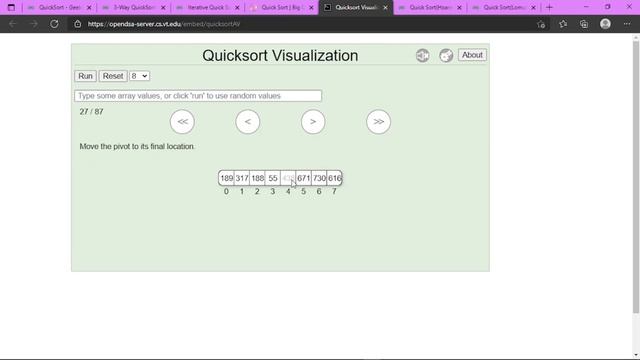Image resolution: width=640 pixels, height=360 pixels.
Task: Add this page to favorites
Action: (541, 24)
